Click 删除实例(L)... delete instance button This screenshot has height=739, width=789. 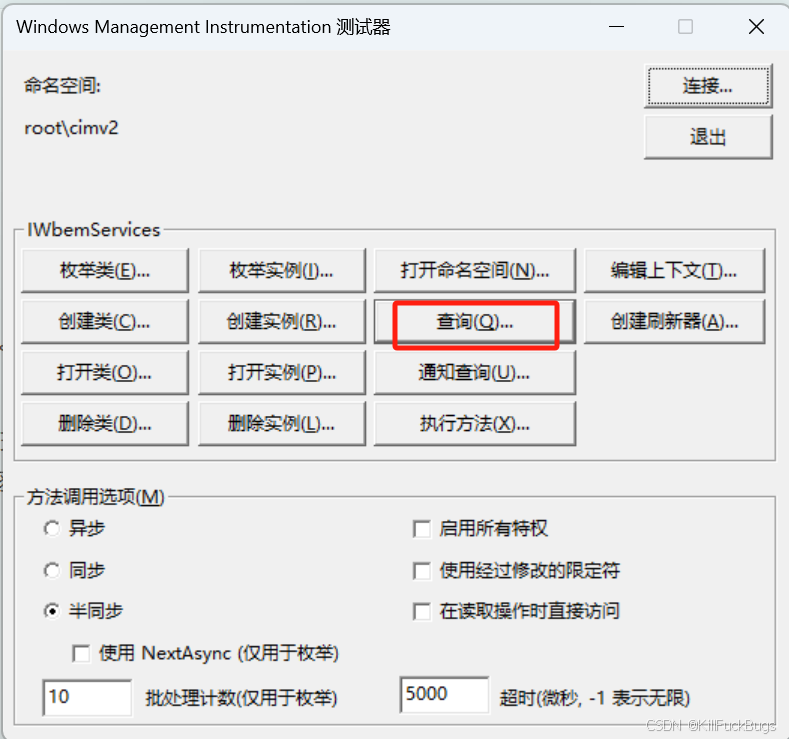point(282,424)
